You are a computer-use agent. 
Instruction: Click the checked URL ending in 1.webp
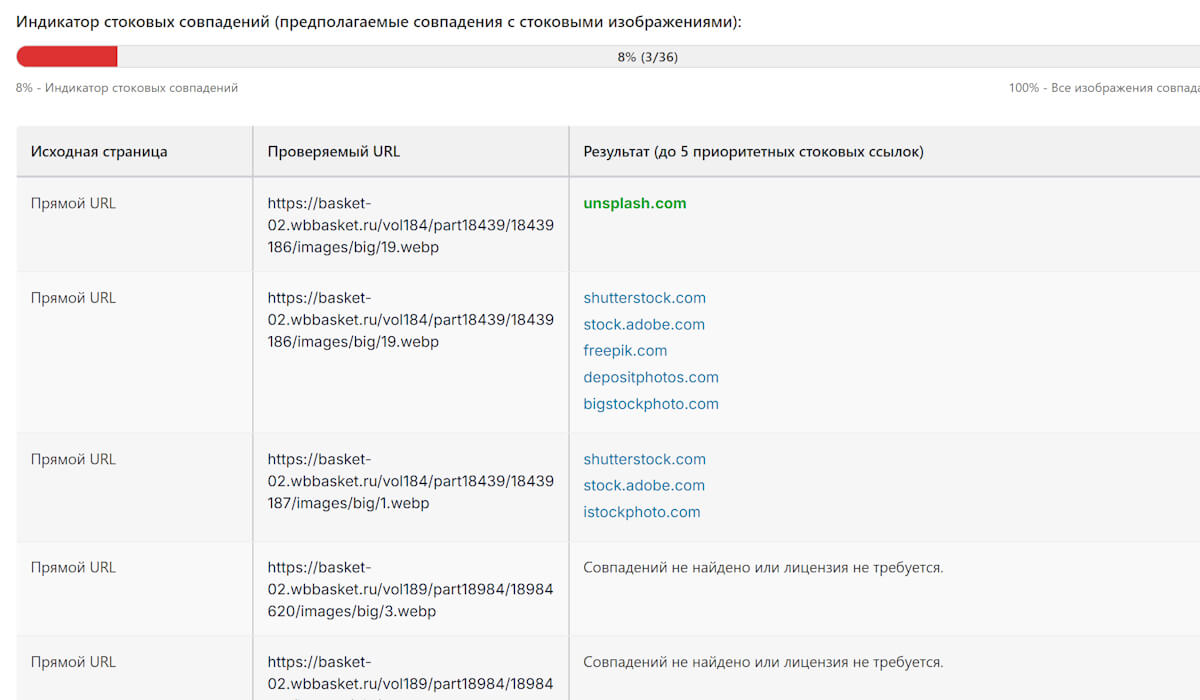410,481
